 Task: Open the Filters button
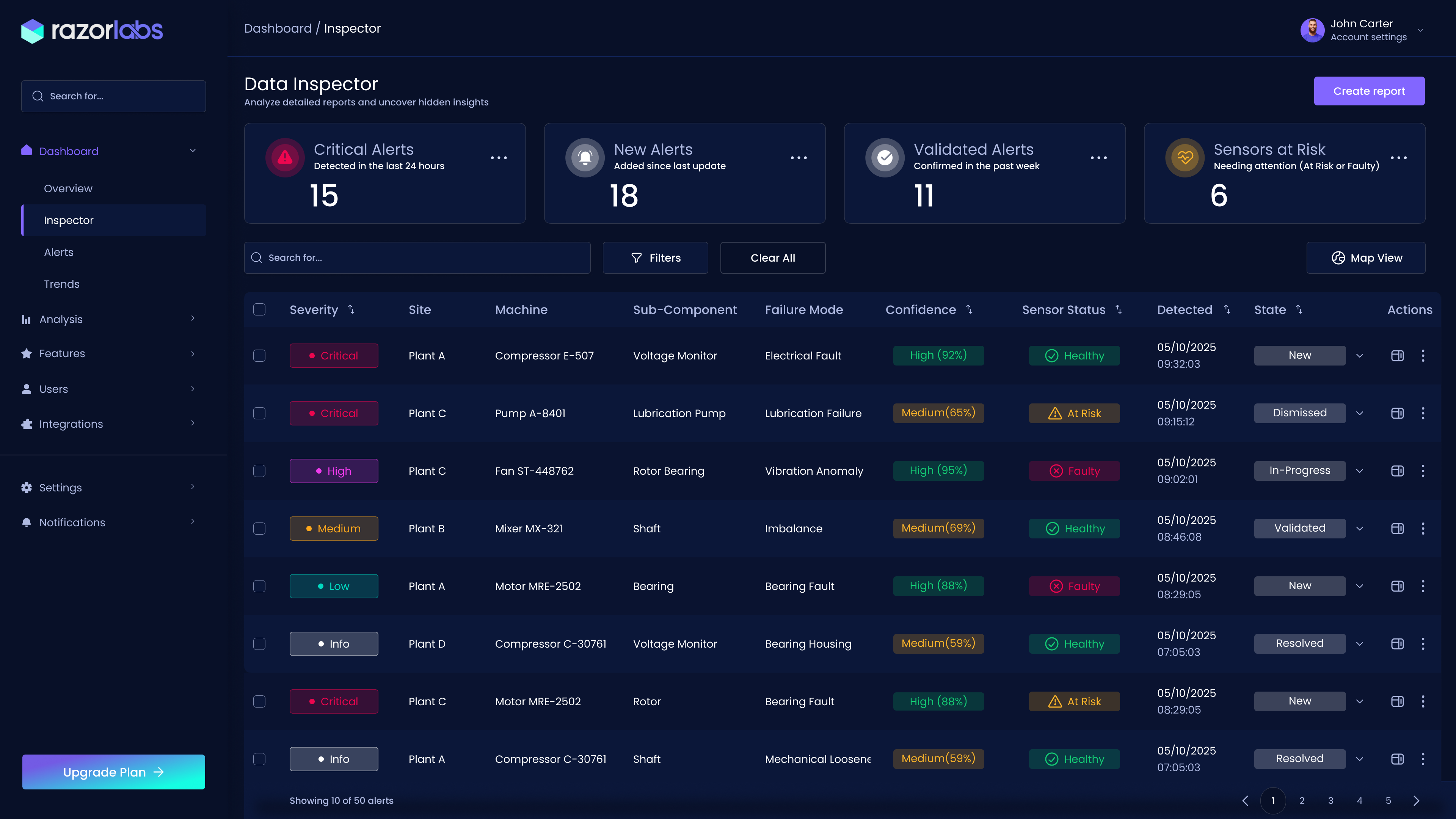coord(655,258)
